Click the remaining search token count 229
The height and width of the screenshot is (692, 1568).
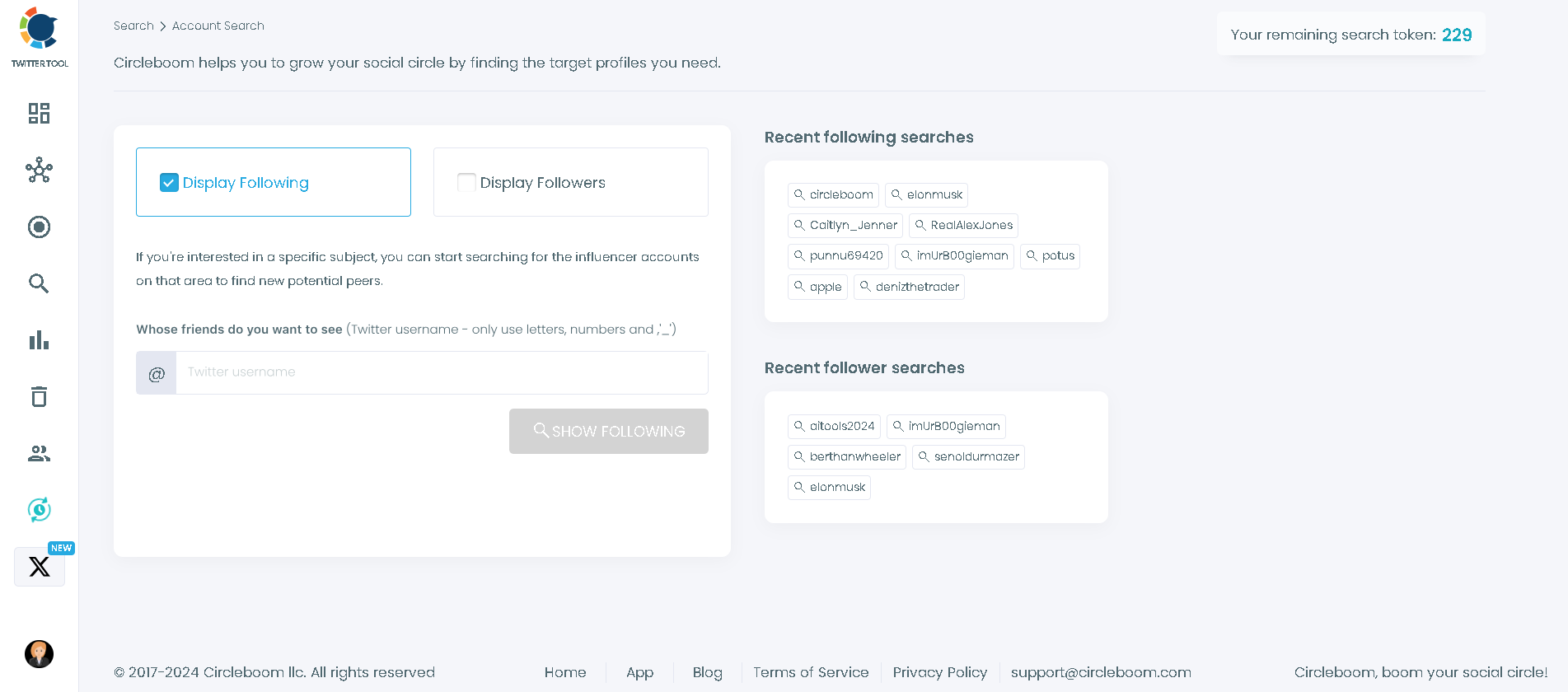tap(1457, 35)
